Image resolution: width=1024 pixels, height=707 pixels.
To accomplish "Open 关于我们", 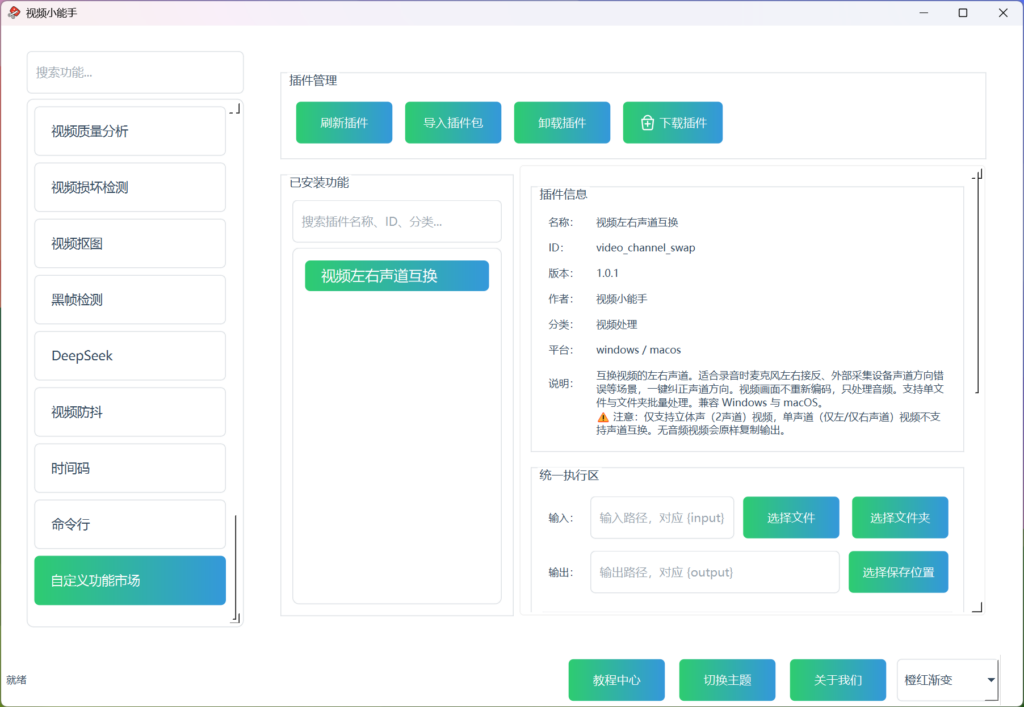I will pos(838,680).
